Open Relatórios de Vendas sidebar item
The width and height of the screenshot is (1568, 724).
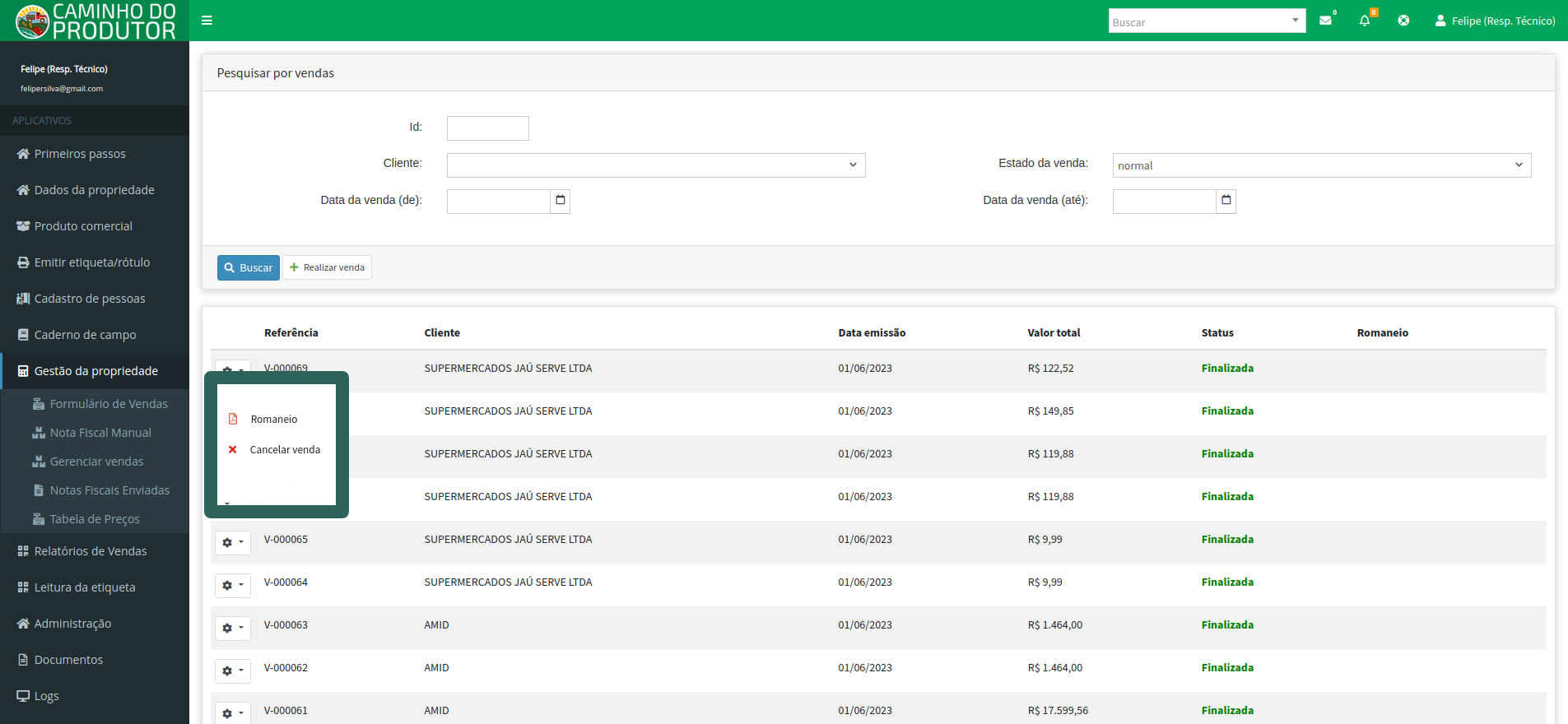coord(91,551)
